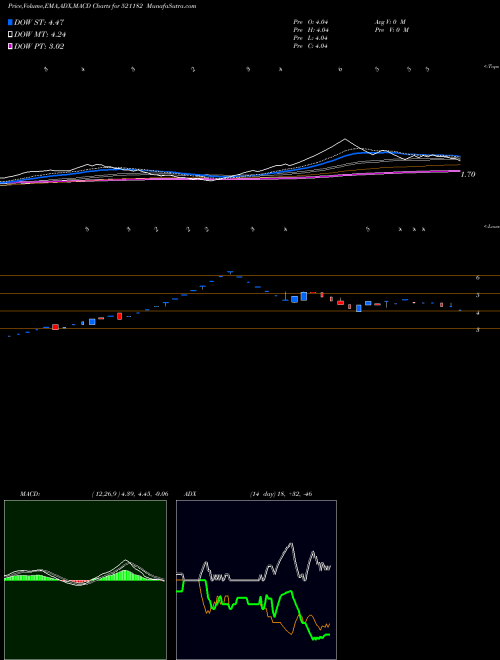Click the chart title mentioning MunafaSutra.com
The height and width of the screenshot is (660, 500).
pos(102,6)
